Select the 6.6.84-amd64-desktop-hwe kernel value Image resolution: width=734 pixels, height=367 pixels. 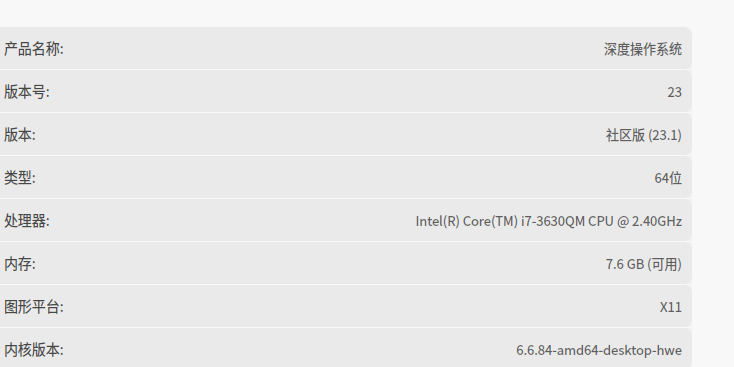599,350
